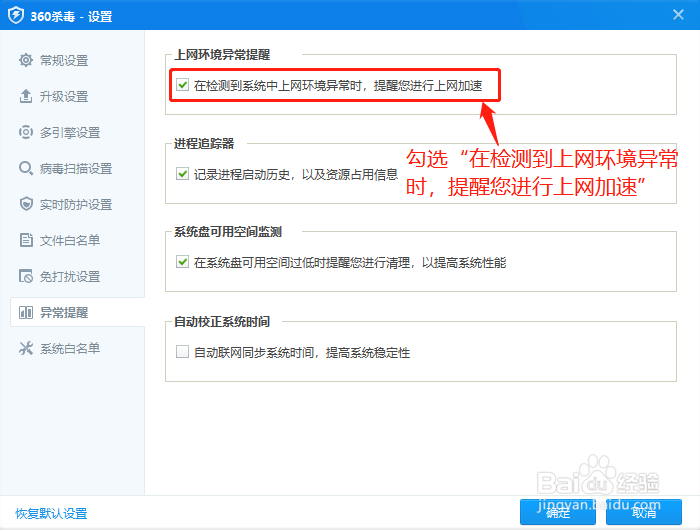Close the 360杀毒 settings window
Viewport: 700px width, 530px height.
click(678, 15)
